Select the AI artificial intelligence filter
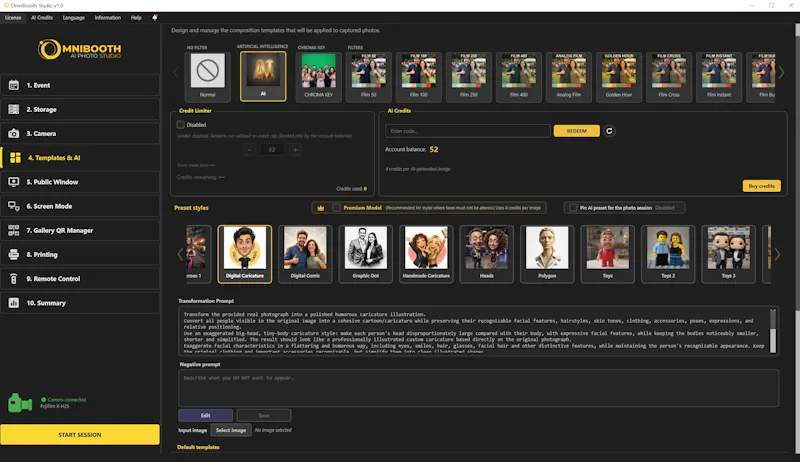This screenshot has height=462, width=800. pos(263,75)
